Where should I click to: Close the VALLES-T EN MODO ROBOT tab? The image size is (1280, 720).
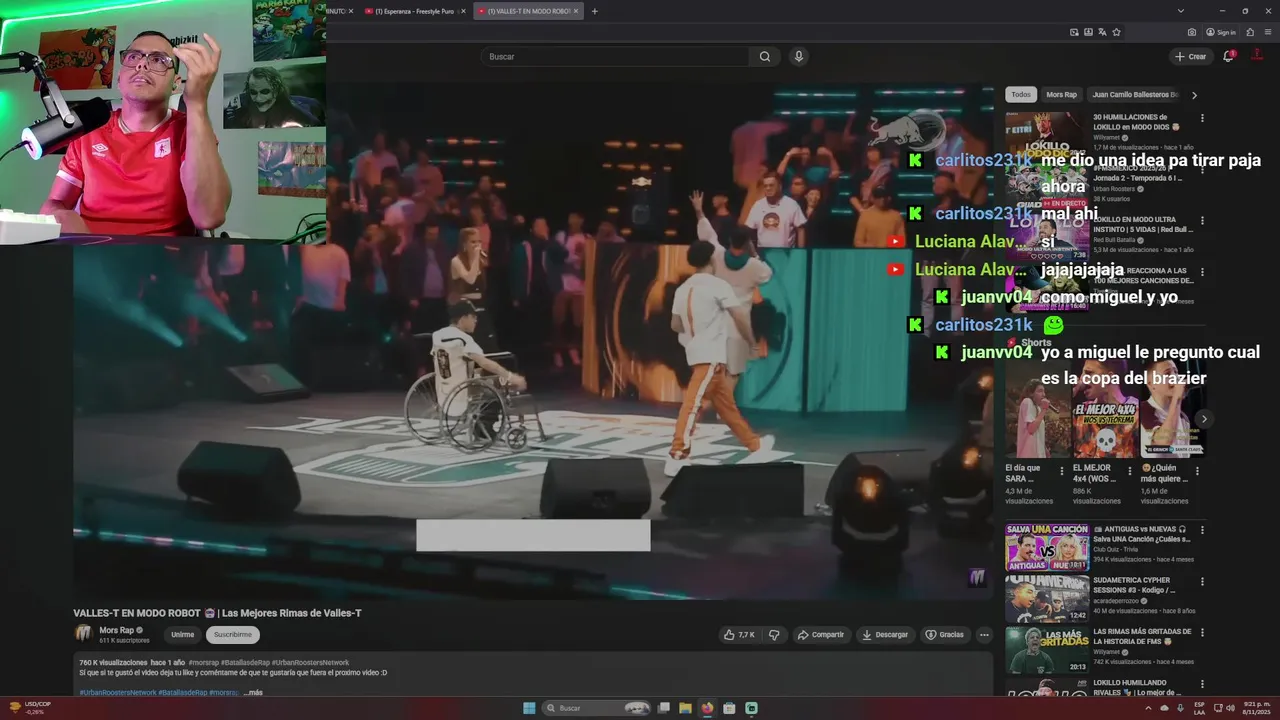pyautogui.click(x=576, y=11)
